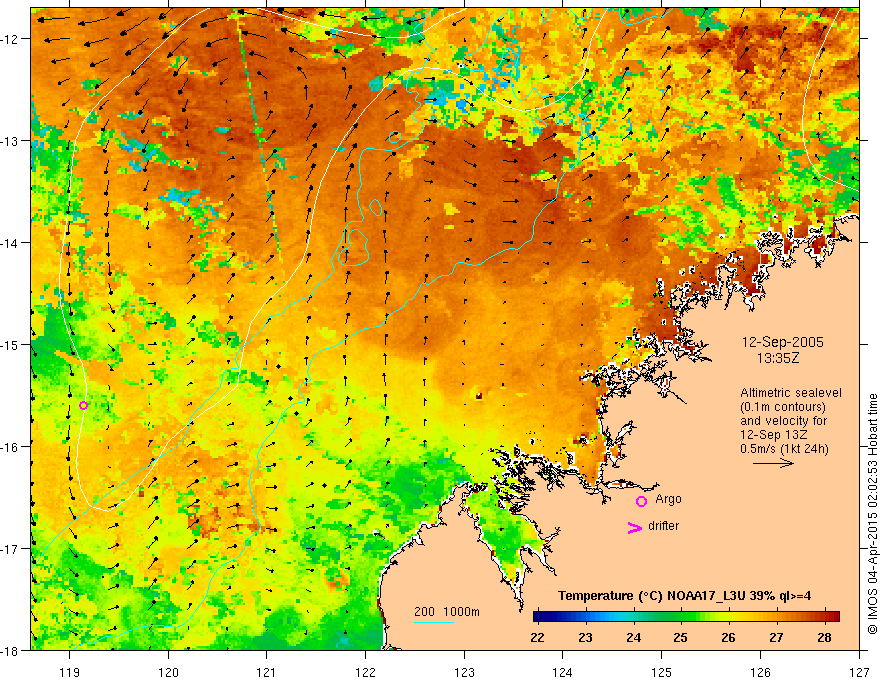This screenshot has height=680, width=880.
Task: Click the '(0.1m contours)' caption line
Action: click(x=782, y=407)
